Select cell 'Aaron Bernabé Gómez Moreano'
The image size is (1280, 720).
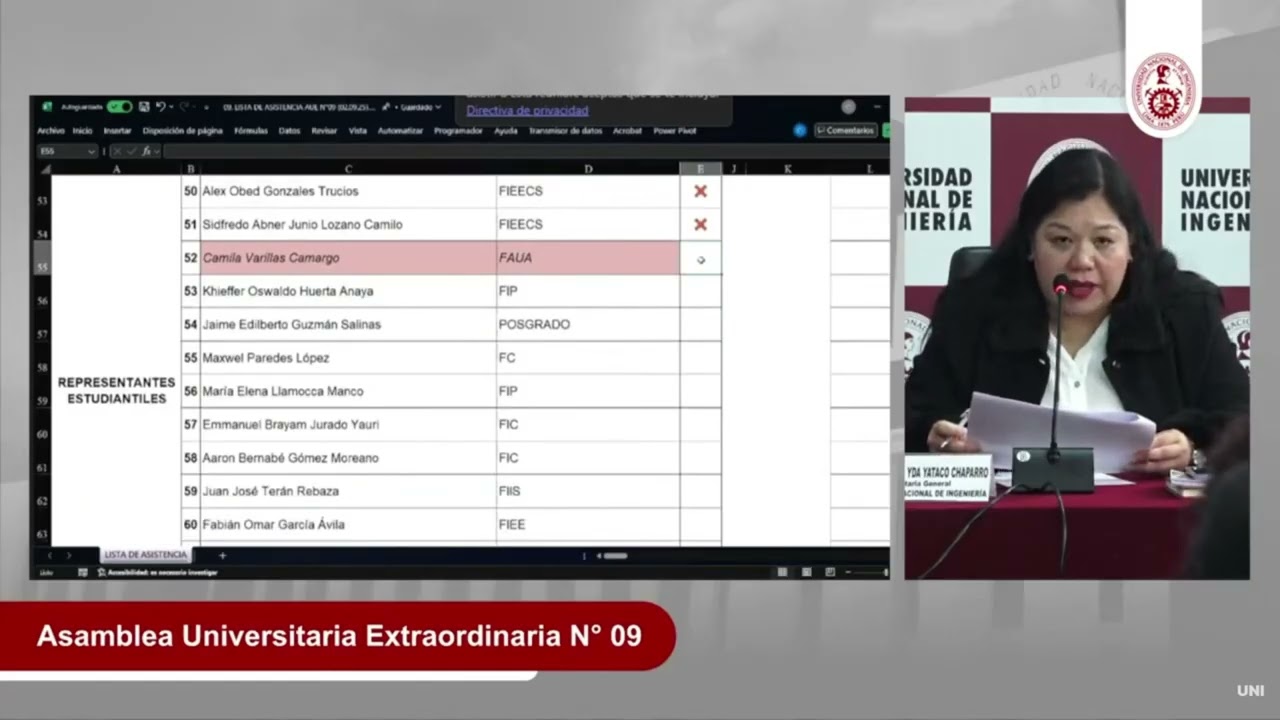[348, 458]
